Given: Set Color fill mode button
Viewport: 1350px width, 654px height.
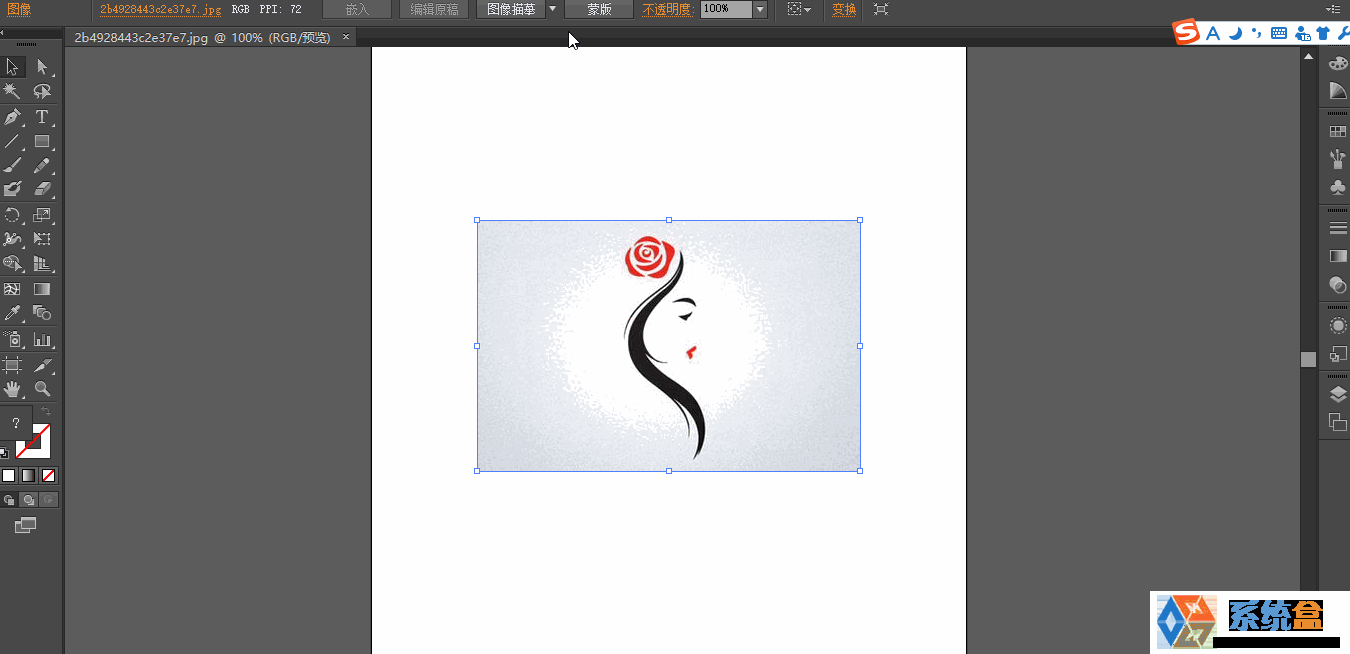Looking at the screenshot, I should [9, 475].
